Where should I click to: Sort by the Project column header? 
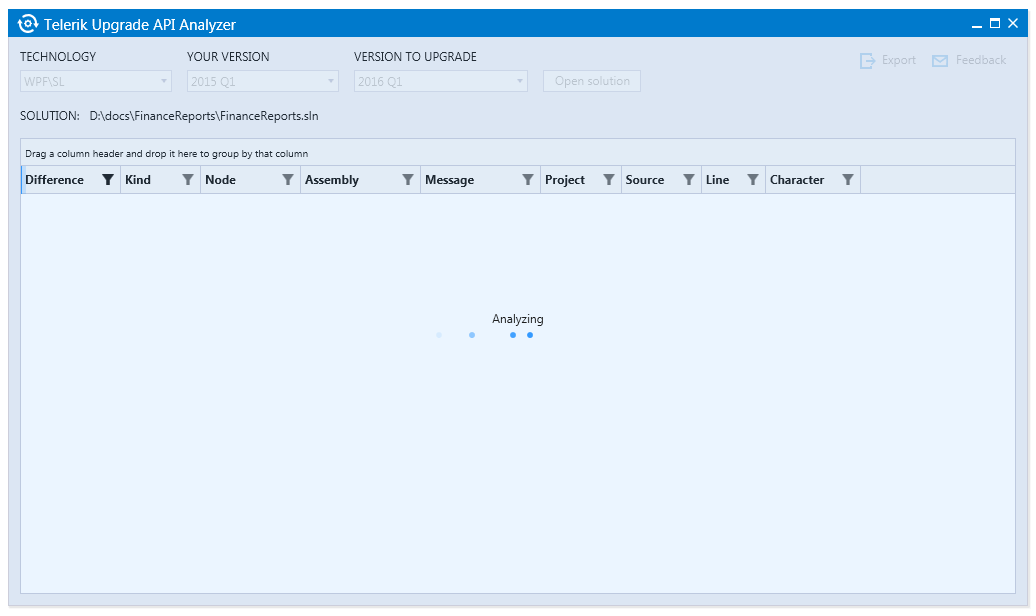(565, 180)
